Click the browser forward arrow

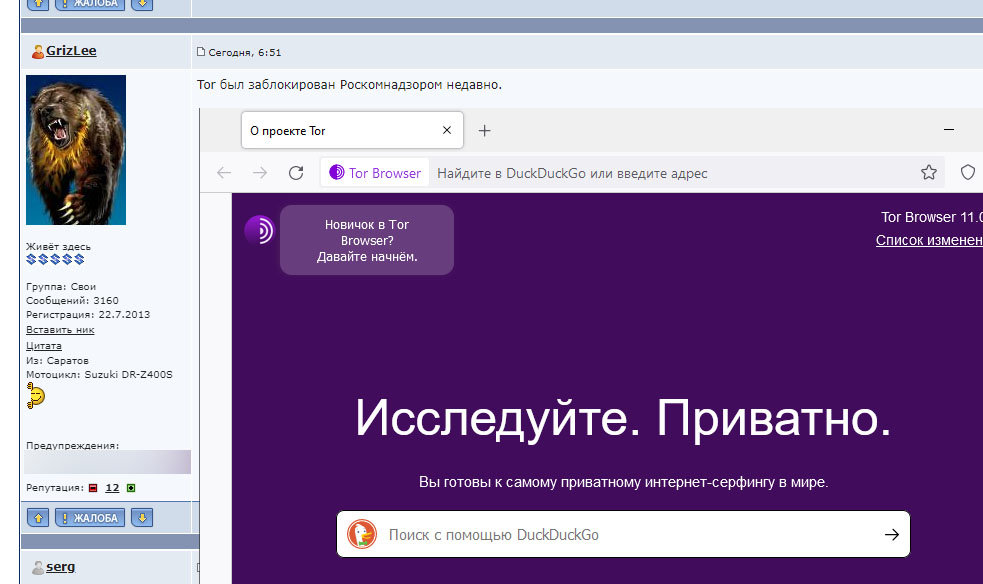tap(260, 173)
